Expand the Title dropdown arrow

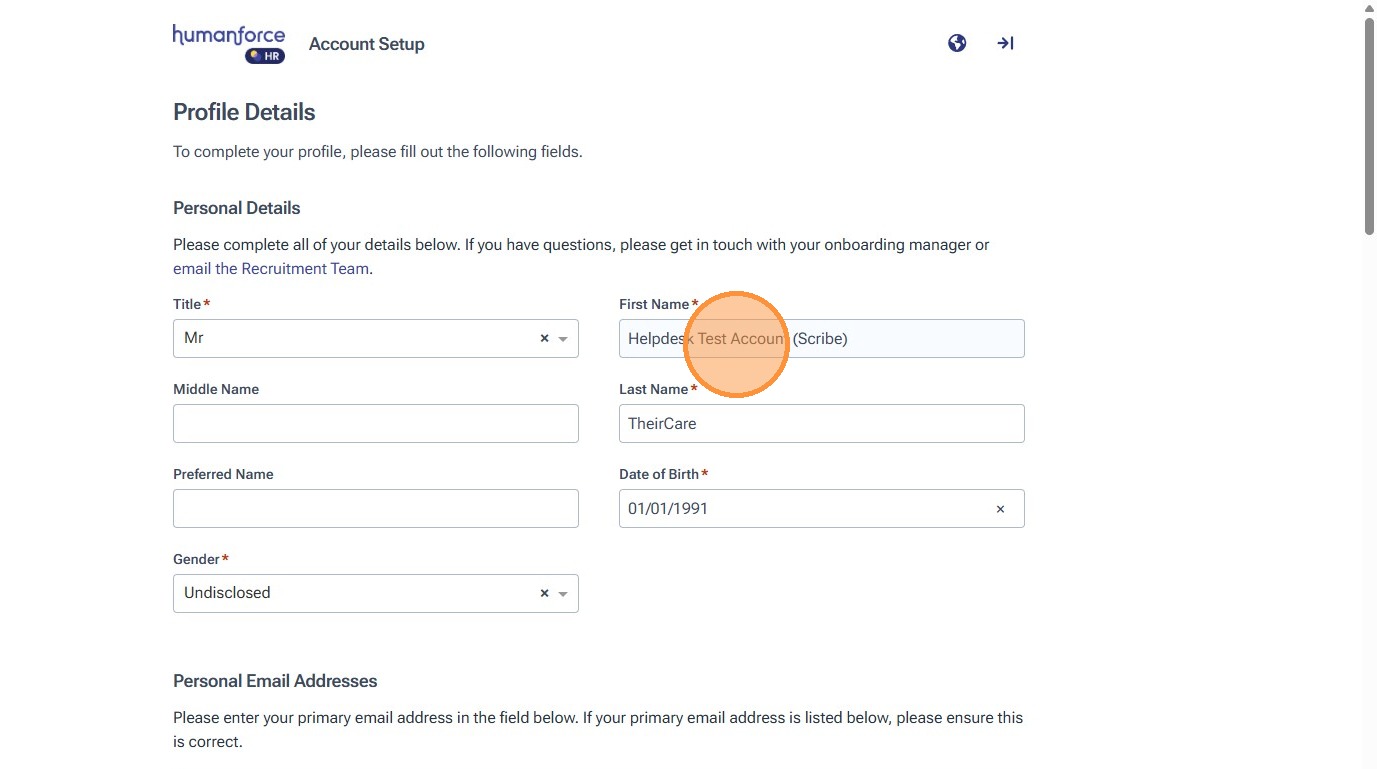coord(563,339)
